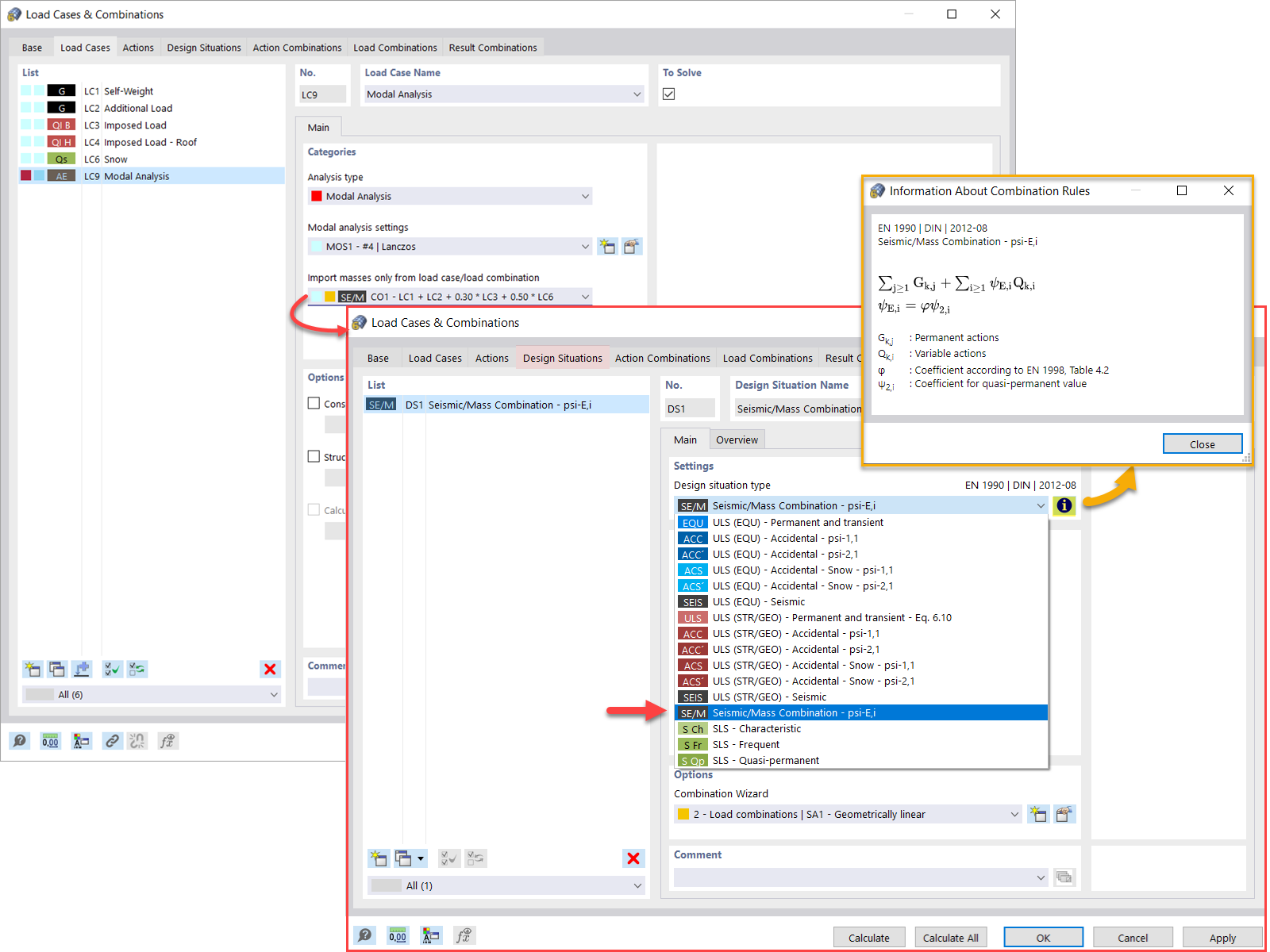Close the Information About Combination Rules dialog
Viewport: 1270px width, 952px height.
tap(1202, 443)
